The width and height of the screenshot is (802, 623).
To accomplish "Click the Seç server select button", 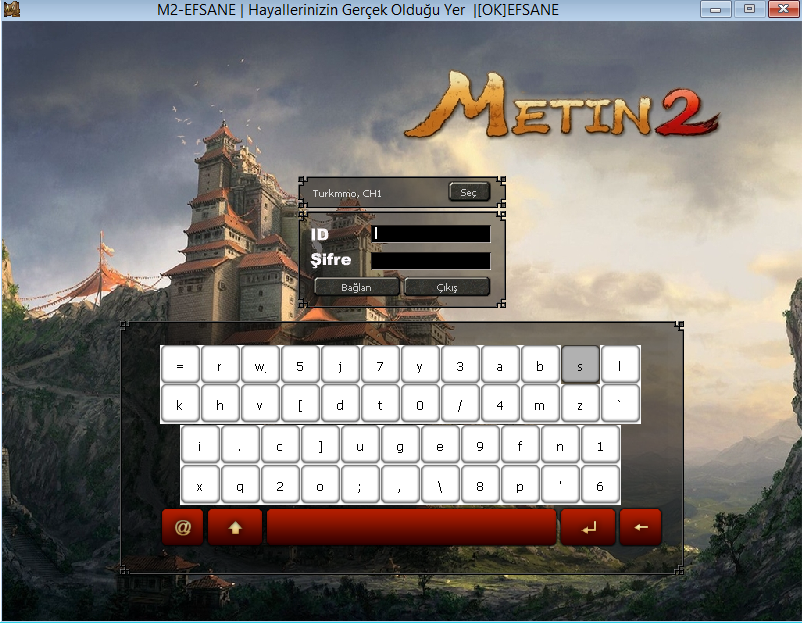I will [x=469, y=192].
